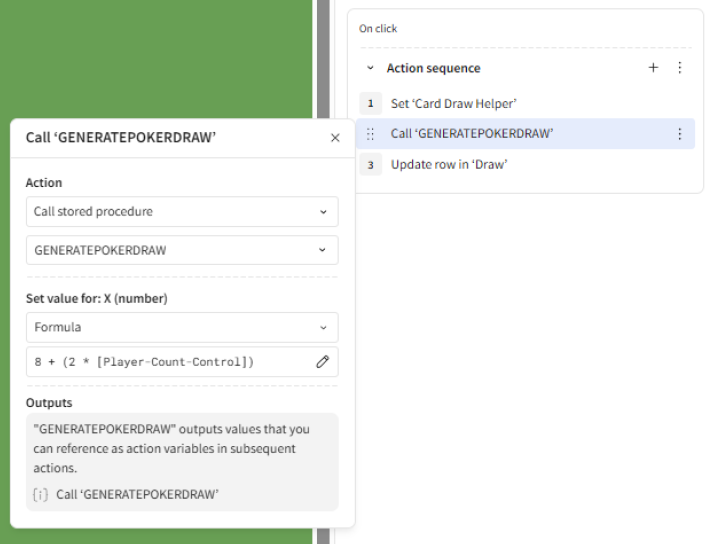Click the action variable icon in Outputs
This screenshot has height=544, width=708.
coord(40,494)
